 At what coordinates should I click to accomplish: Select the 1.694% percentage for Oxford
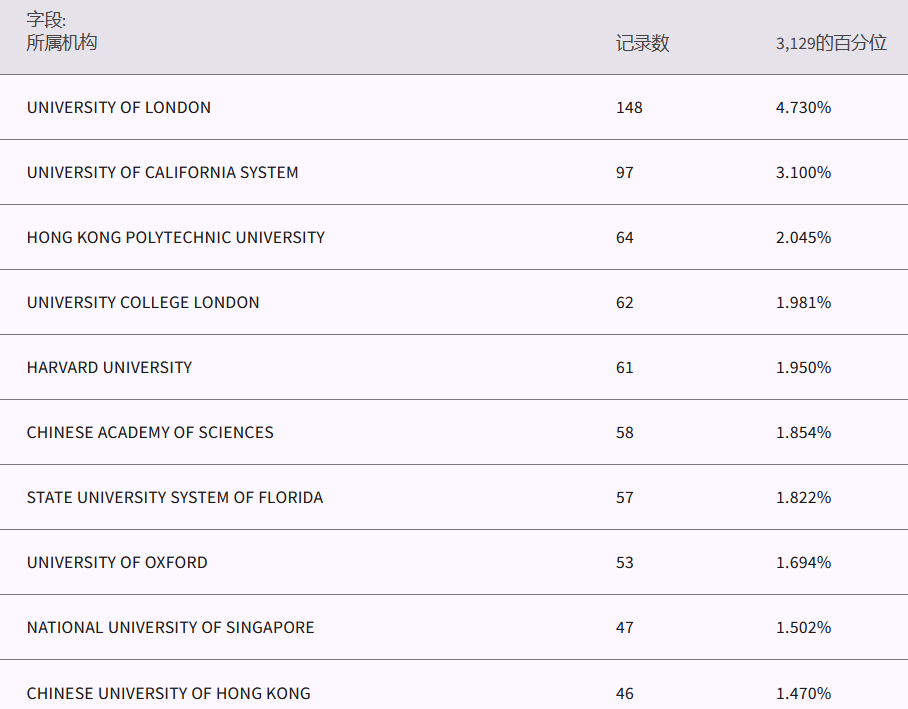[803, 563]
